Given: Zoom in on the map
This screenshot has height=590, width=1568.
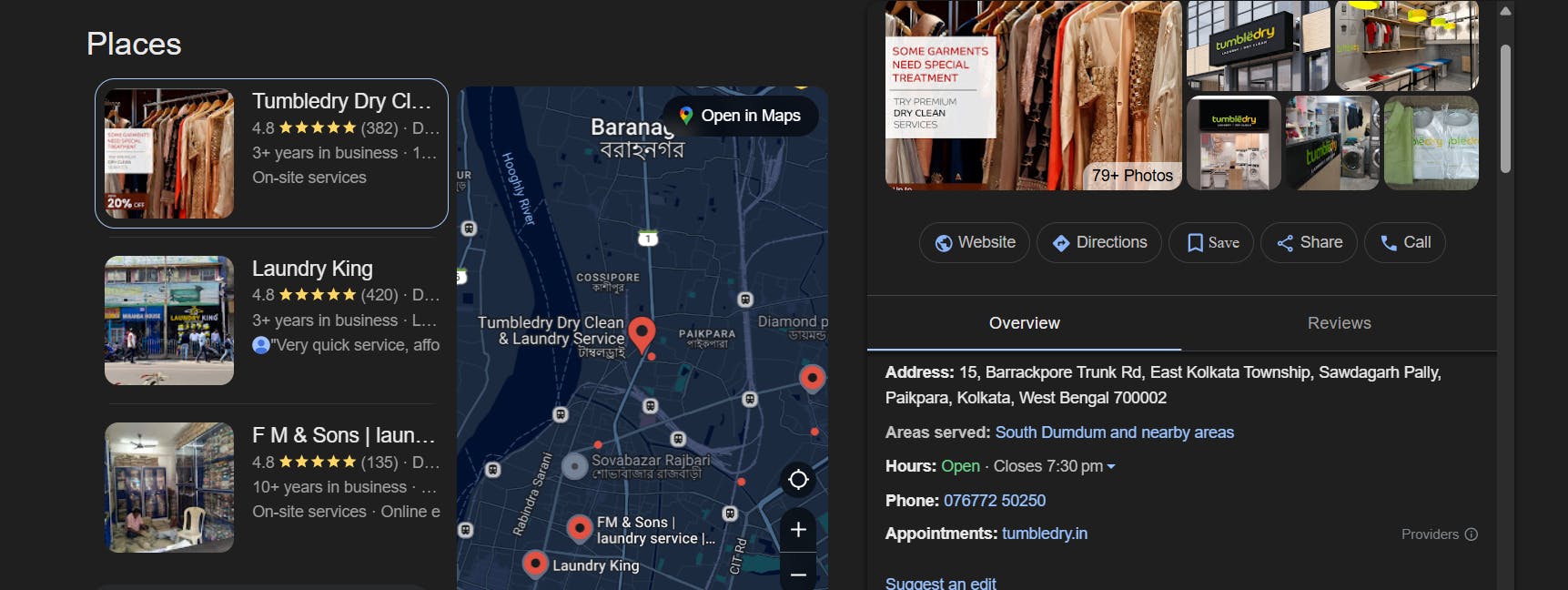Looking at the screenshot, I should (798, 530).
